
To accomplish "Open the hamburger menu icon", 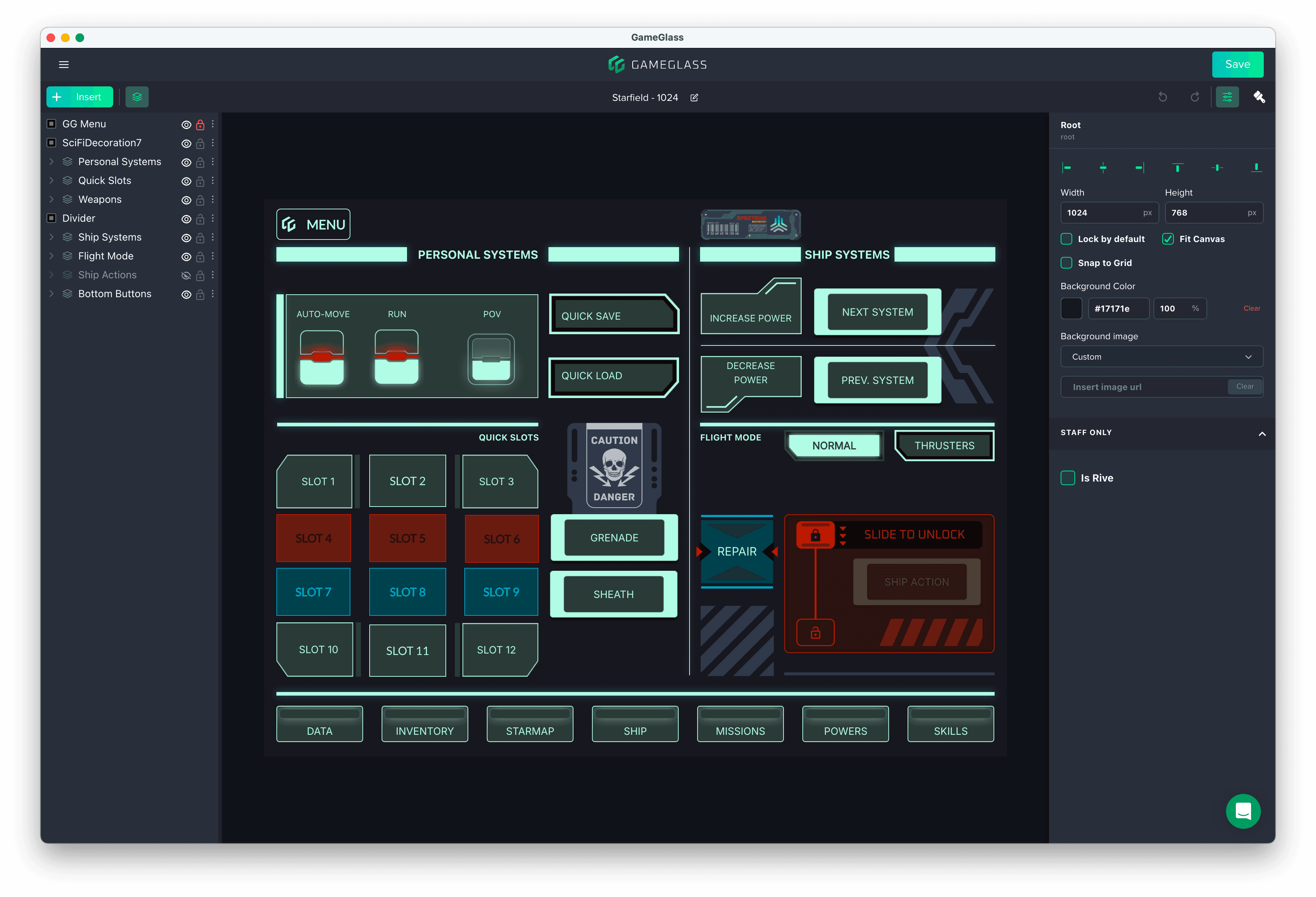I will click(64, 65).
